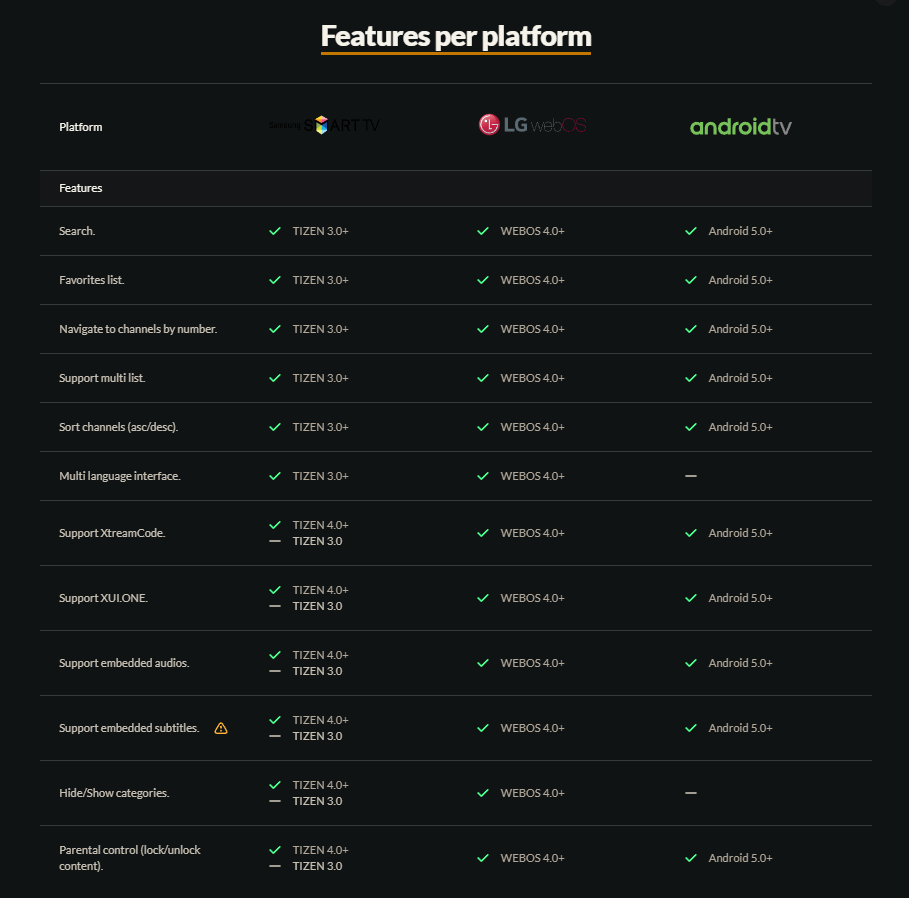Image resolution: width=909 pixels, height=898 pixels.
Task: Click the Android dash in Hide/Show categories row
Action: pos(691,793)
